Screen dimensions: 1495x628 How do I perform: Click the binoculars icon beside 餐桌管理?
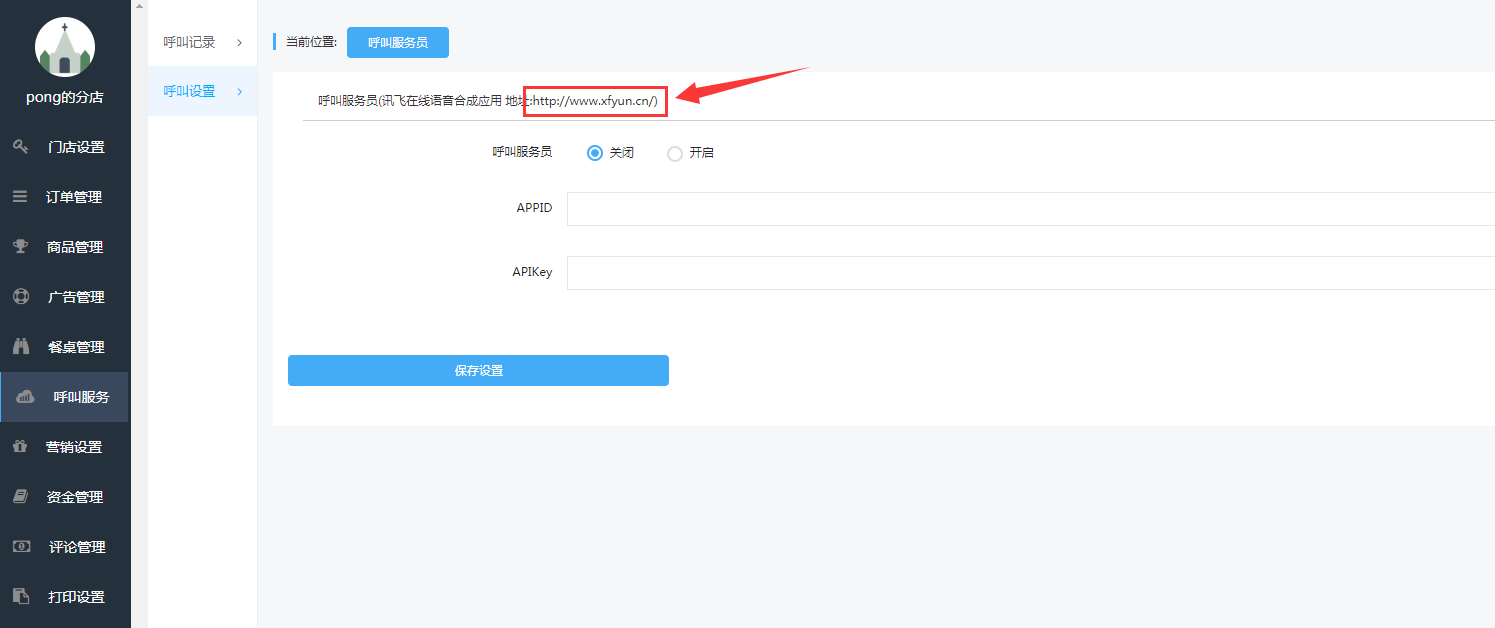(x=20, y=347)
